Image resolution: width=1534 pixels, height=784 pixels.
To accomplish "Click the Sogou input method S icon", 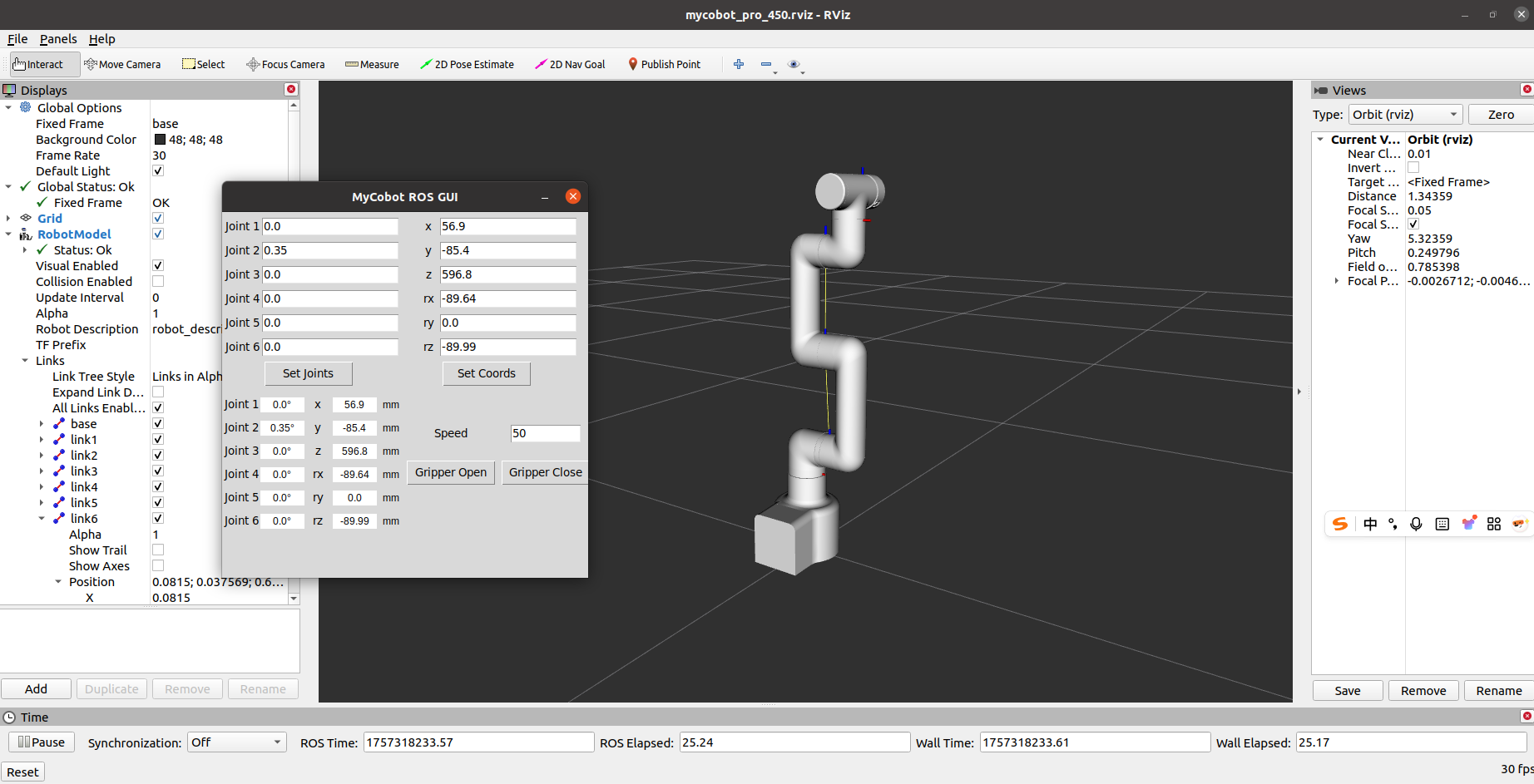I will [1339, 524].
